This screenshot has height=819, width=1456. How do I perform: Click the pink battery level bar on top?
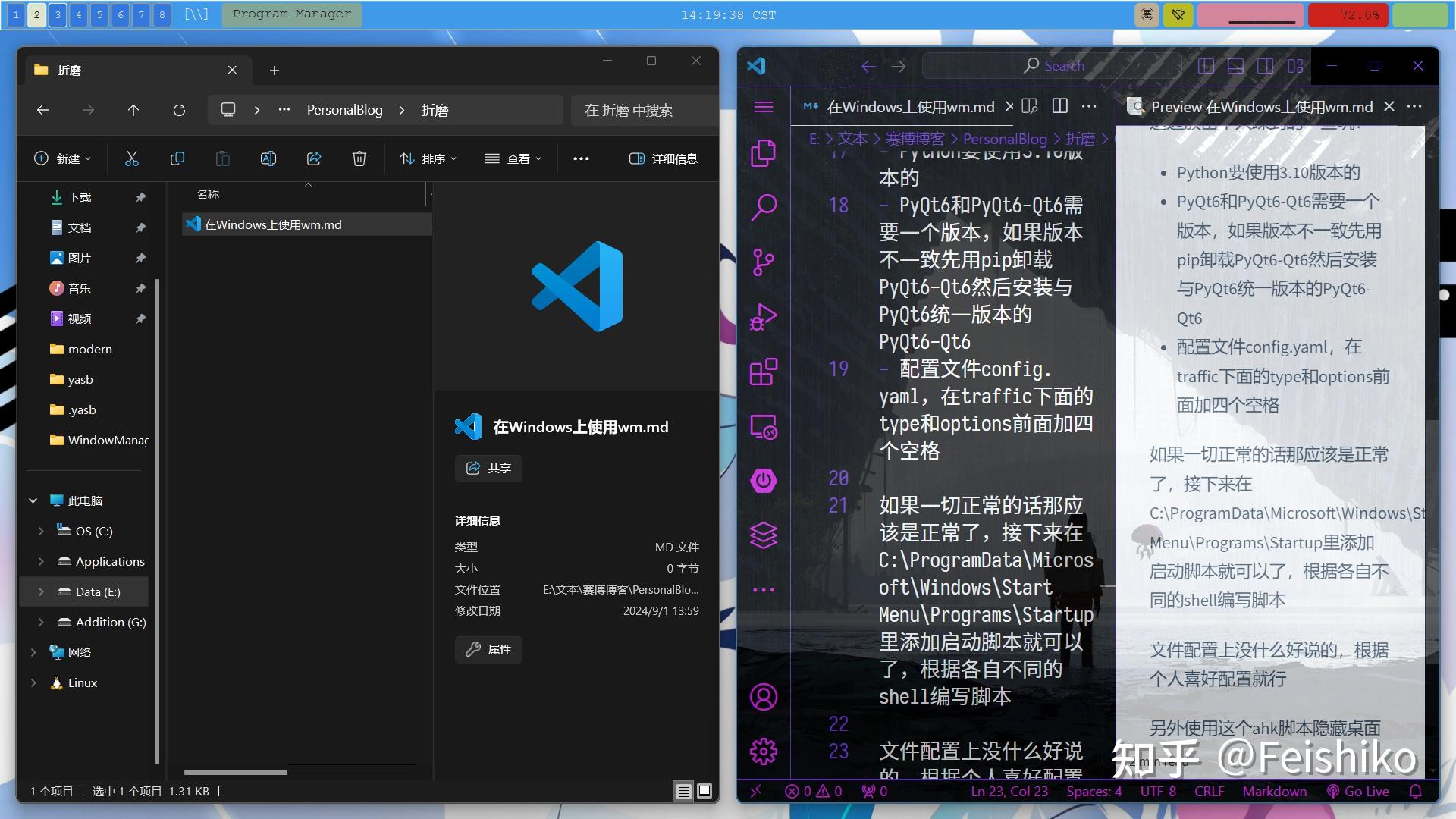(1250, 14)
